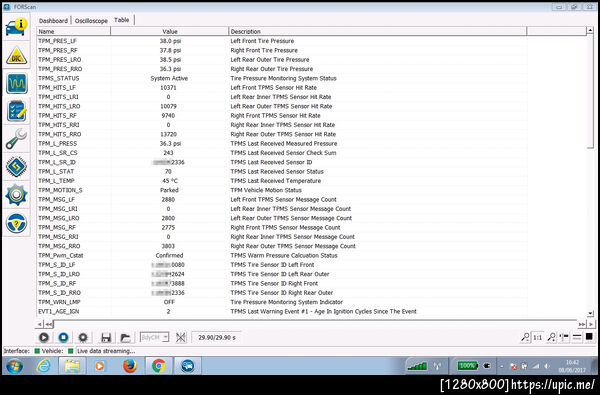Sort by the Name column header
The height and width of the screenshot is (395, 600).
pyautogui.click(x=73, y=31)
